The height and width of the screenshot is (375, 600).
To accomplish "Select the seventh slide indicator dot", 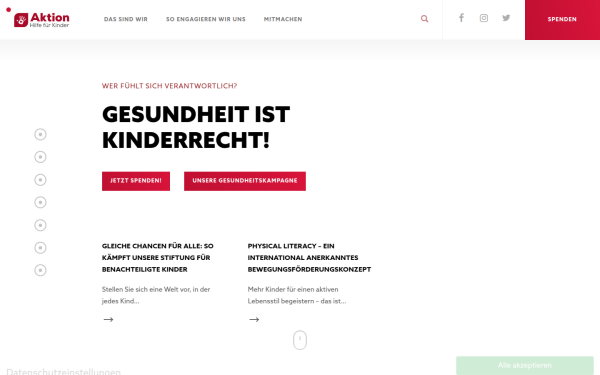I will click(x=40, y=270).
